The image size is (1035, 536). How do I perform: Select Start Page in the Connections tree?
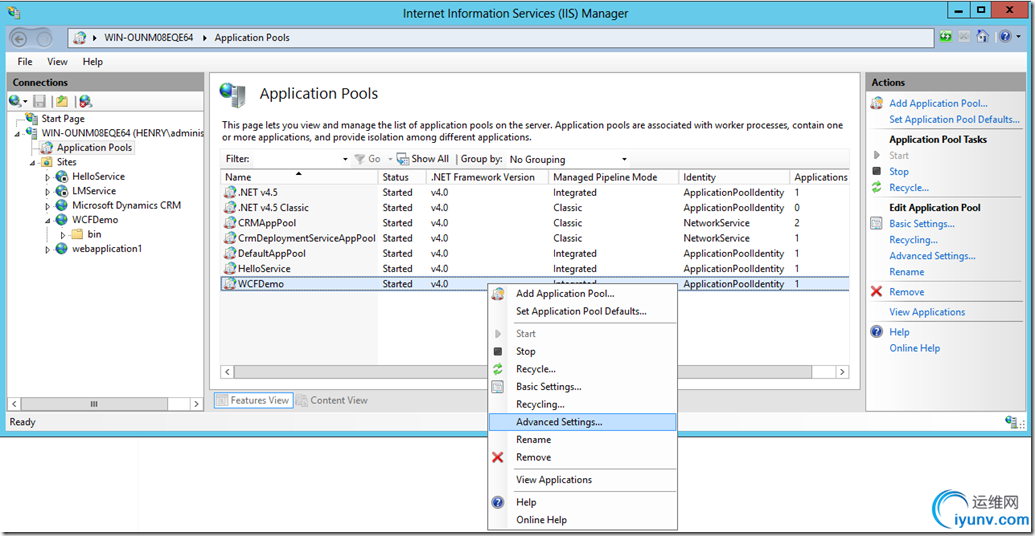click(x=63, y=119)
